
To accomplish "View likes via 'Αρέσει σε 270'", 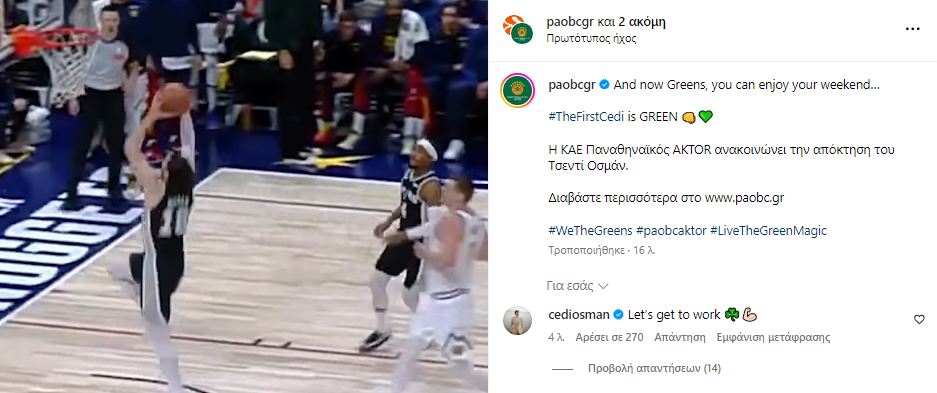I will pyautogui.click(x=610, y=337).
